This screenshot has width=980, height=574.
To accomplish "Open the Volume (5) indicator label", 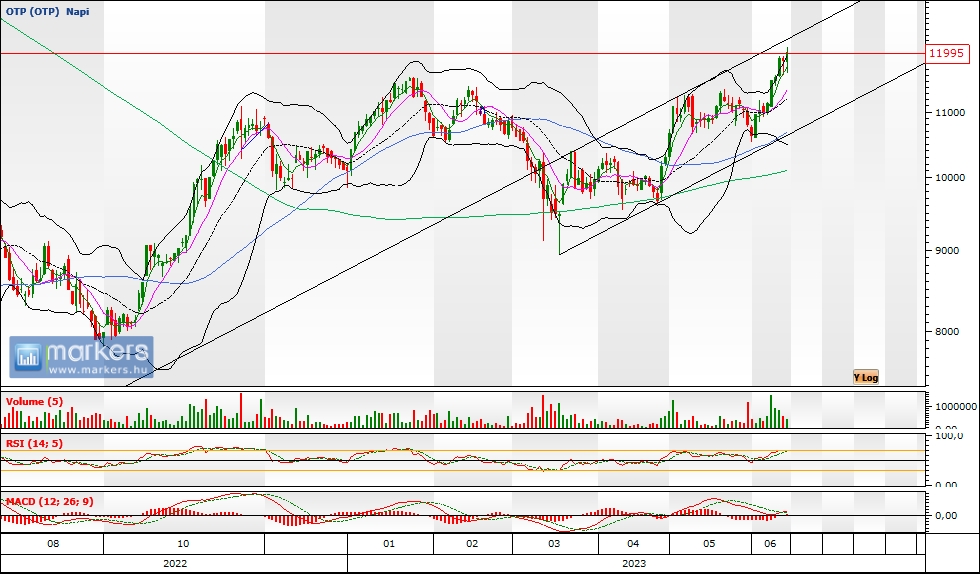I will [x=34, y=401].
